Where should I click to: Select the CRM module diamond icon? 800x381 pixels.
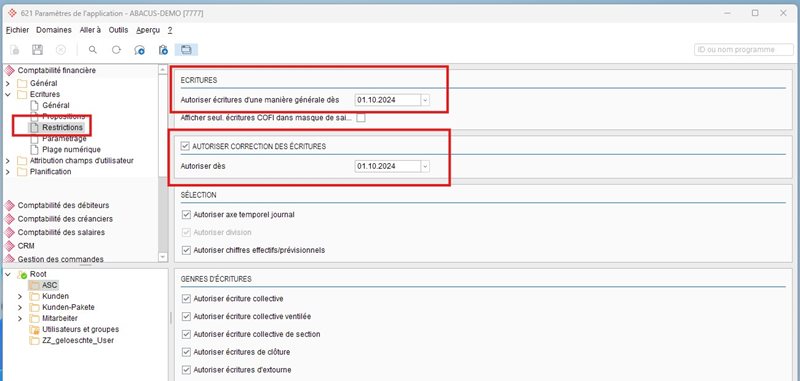click(x=9, y=246)
